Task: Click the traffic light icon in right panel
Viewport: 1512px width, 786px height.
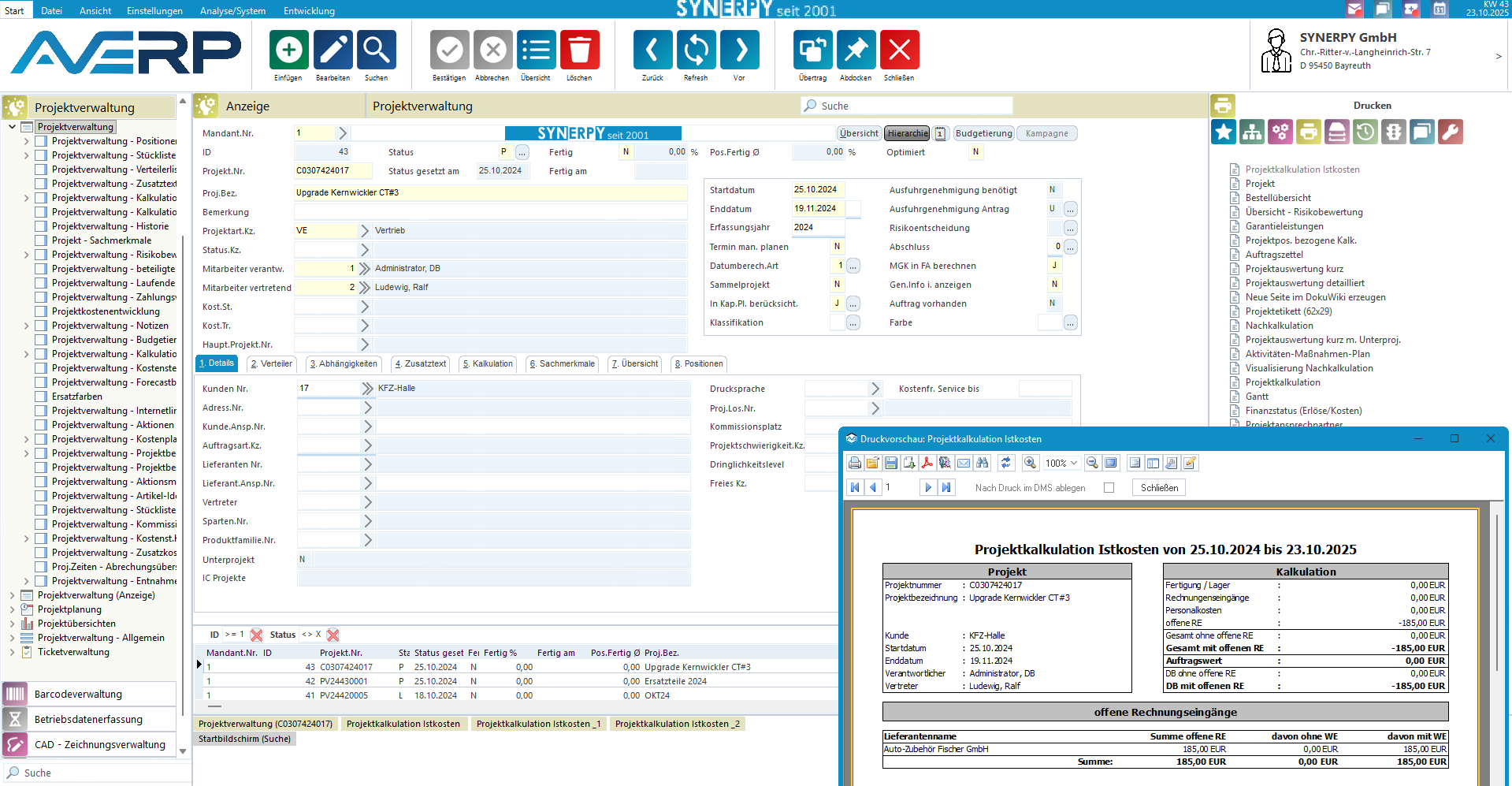Action: tap(1394, 132)
